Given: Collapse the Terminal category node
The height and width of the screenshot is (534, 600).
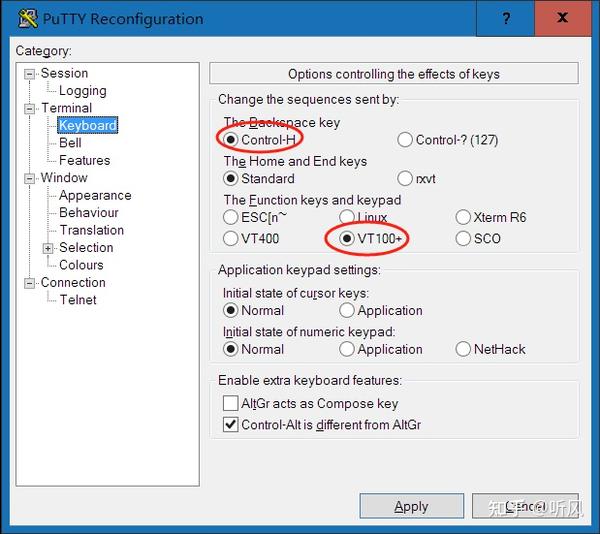Looking at the screenshot, I should (30, 108).
